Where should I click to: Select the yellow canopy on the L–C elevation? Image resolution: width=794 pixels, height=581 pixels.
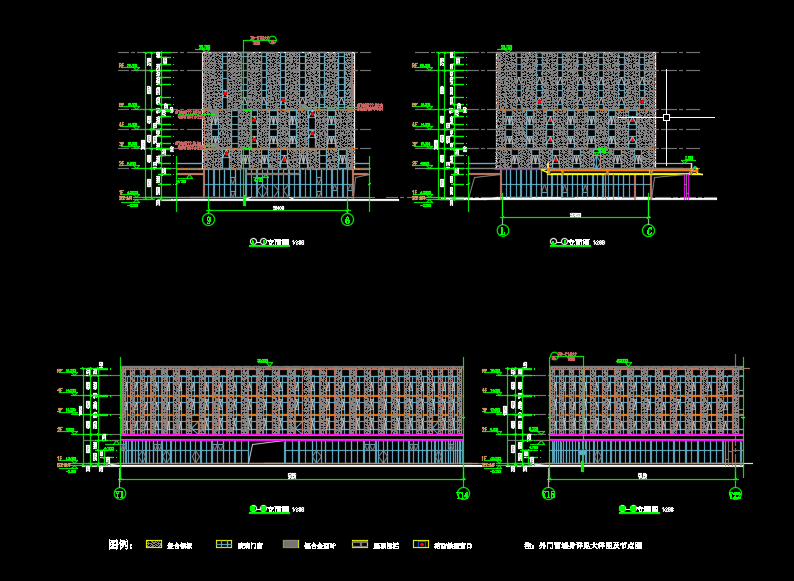[622, 173]
